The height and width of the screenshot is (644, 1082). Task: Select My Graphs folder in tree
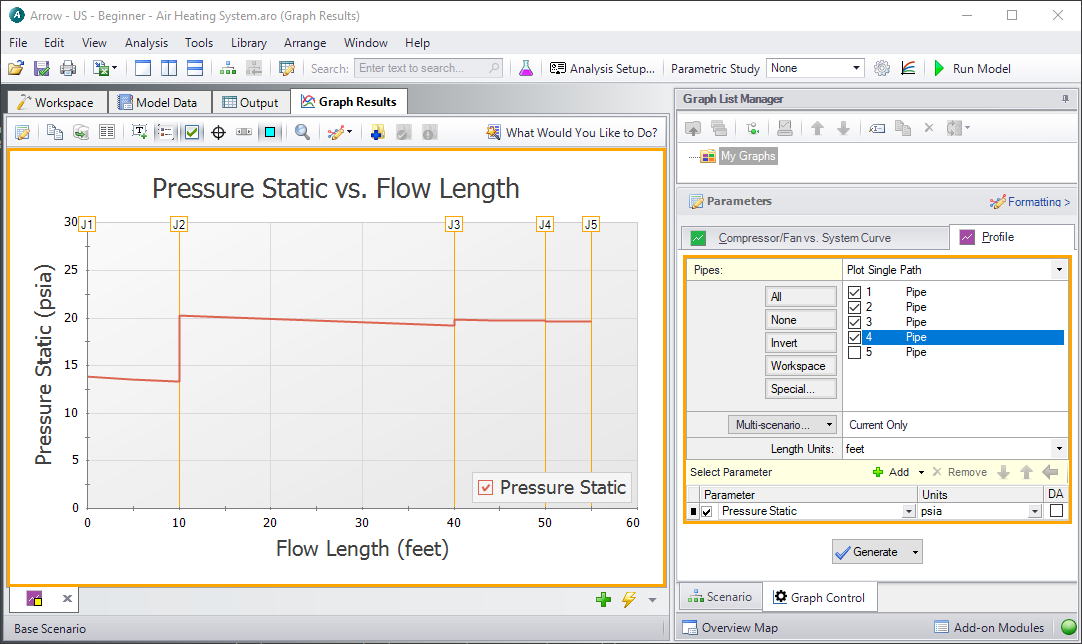(748, 156)
